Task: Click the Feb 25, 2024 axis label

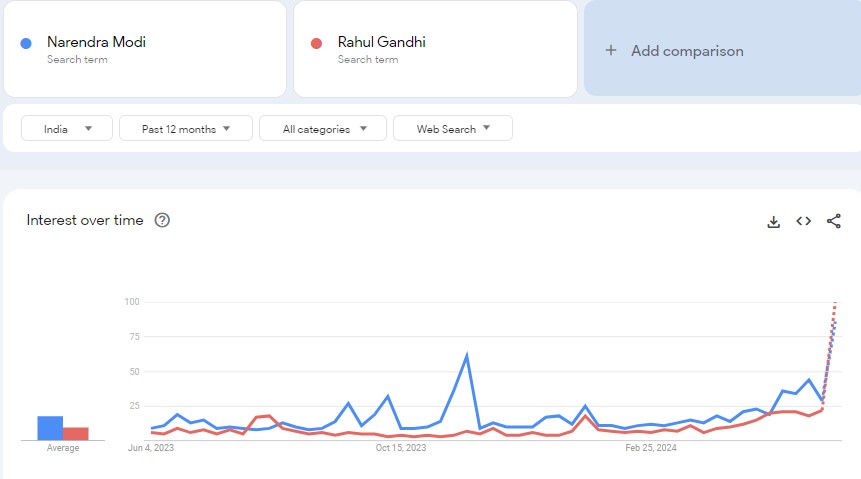Action: coord(651,448)
